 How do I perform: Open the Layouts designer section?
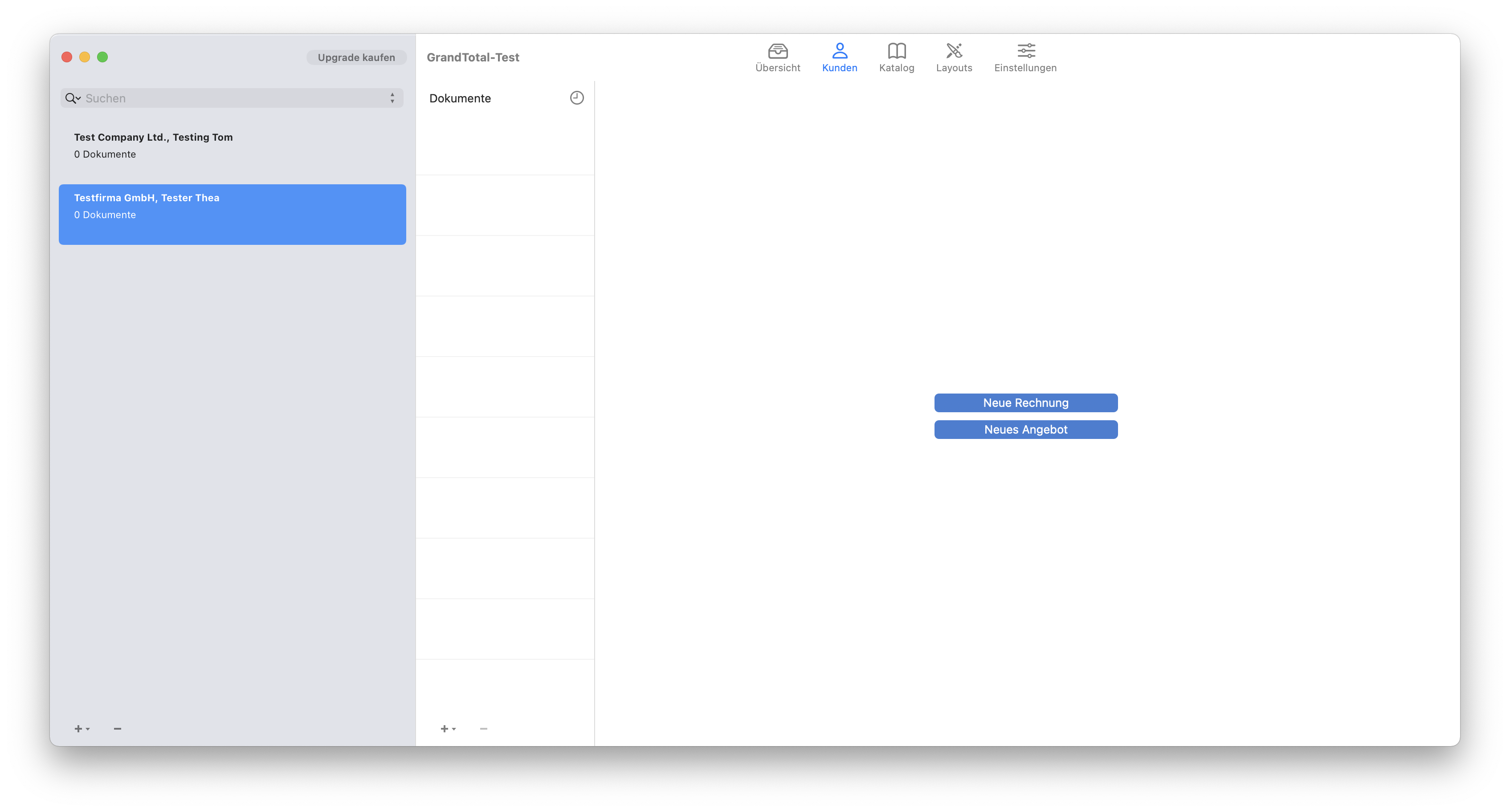(954, 57)
